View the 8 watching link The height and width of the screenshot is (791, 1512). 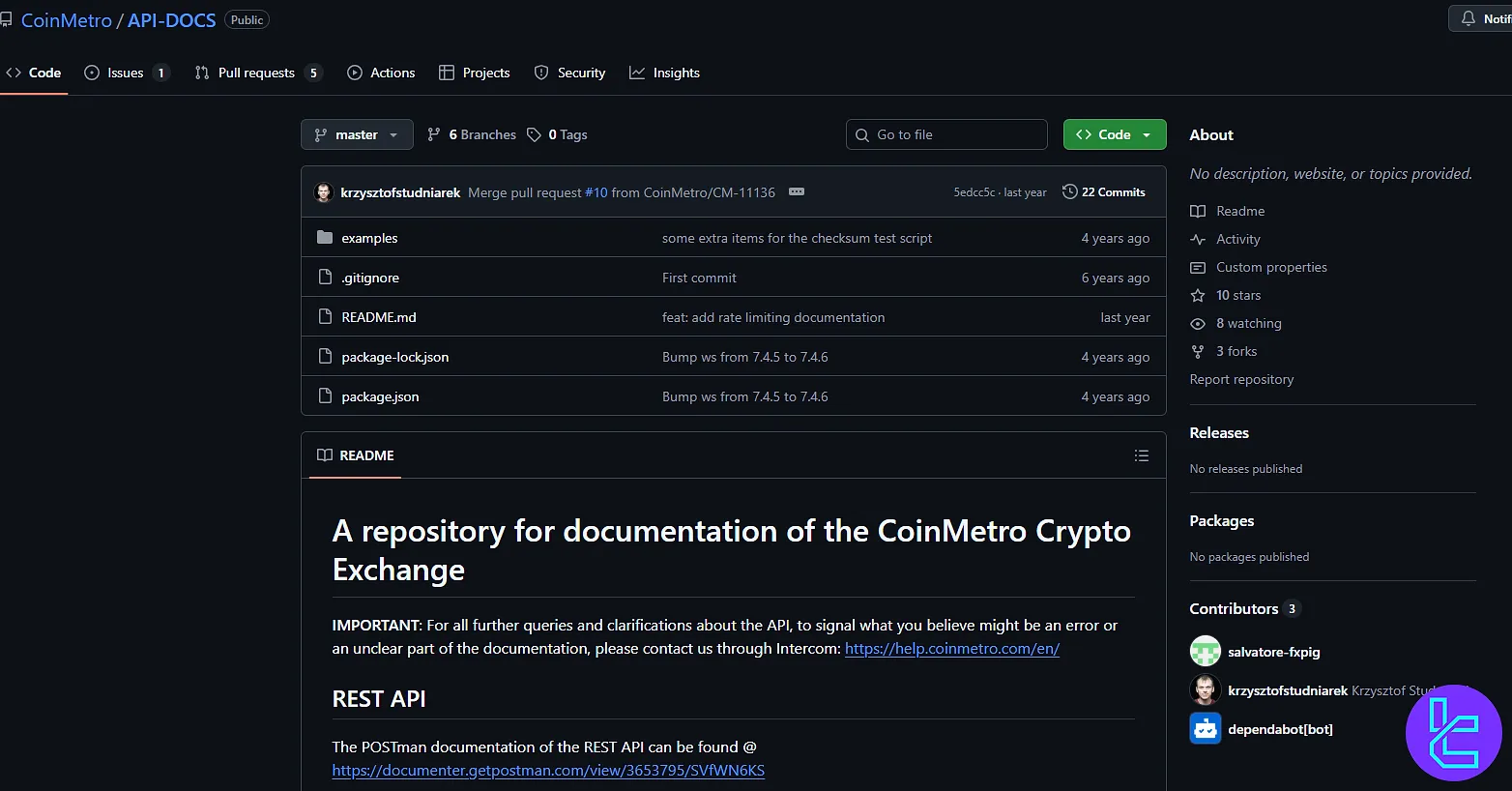pos(1249,323)
